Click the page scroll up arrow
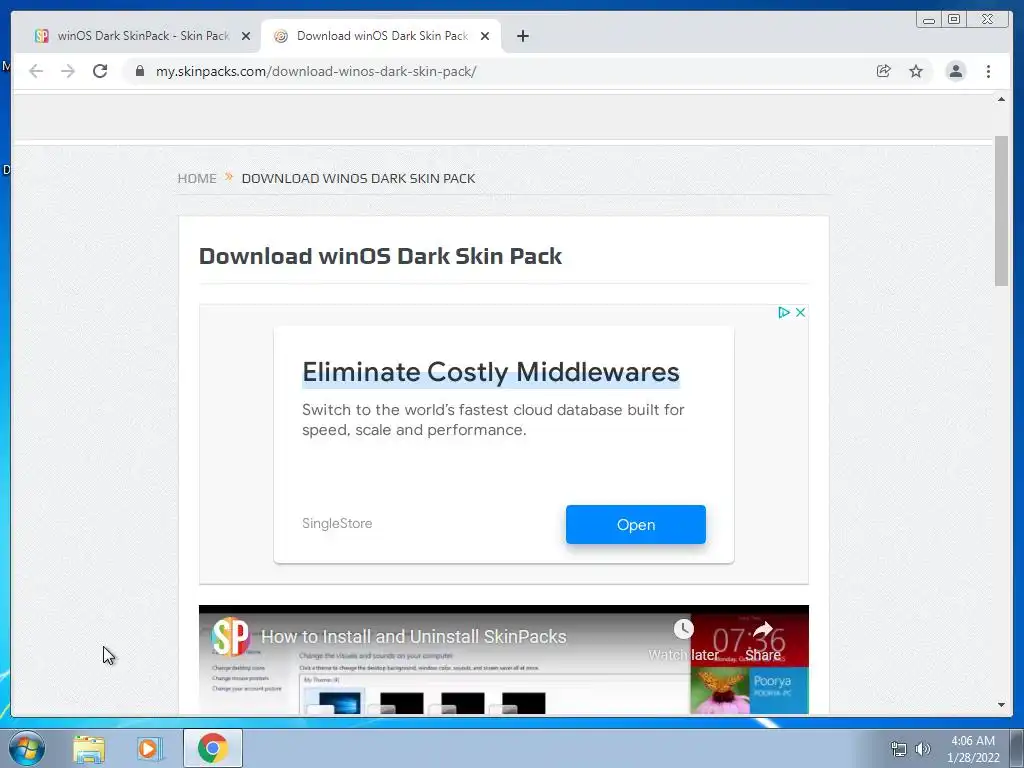 1001,99
